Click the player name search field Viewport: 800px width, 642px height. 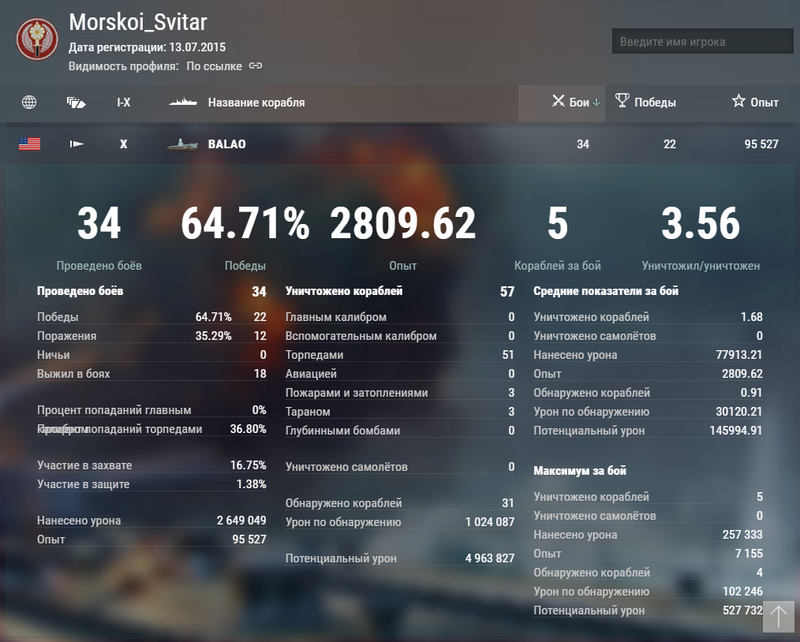[702, 42]
